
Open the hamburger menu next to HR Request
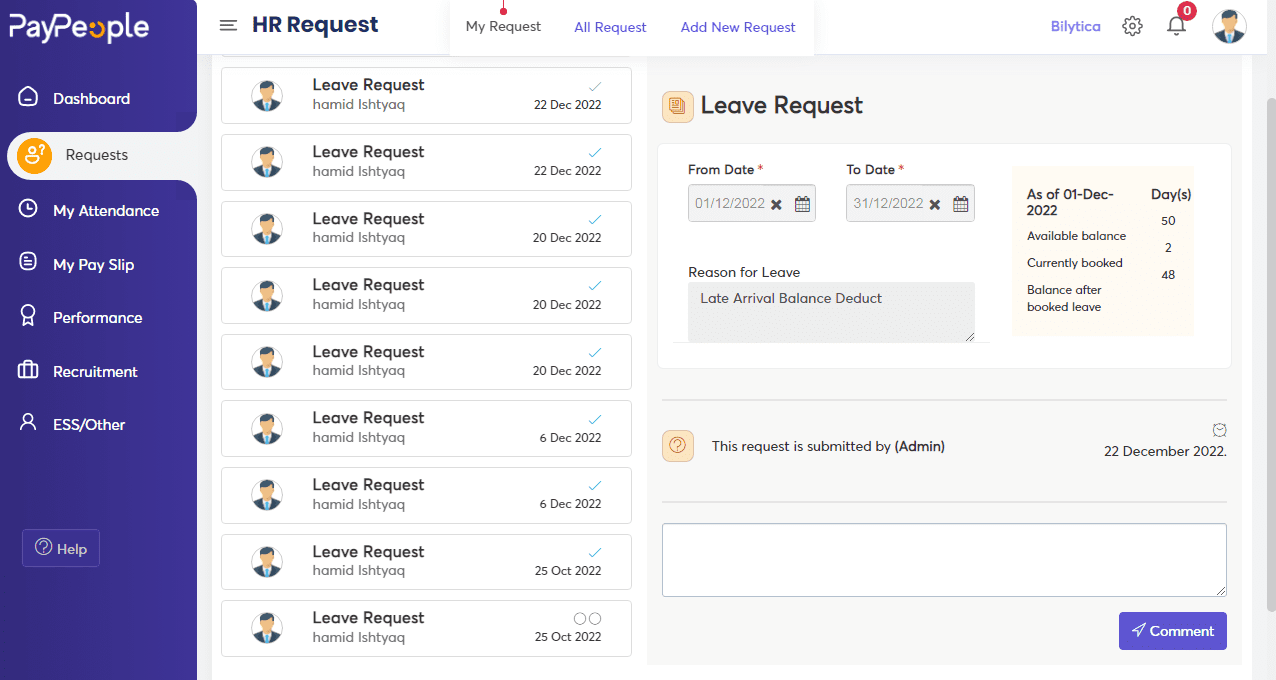click(228, 26)
